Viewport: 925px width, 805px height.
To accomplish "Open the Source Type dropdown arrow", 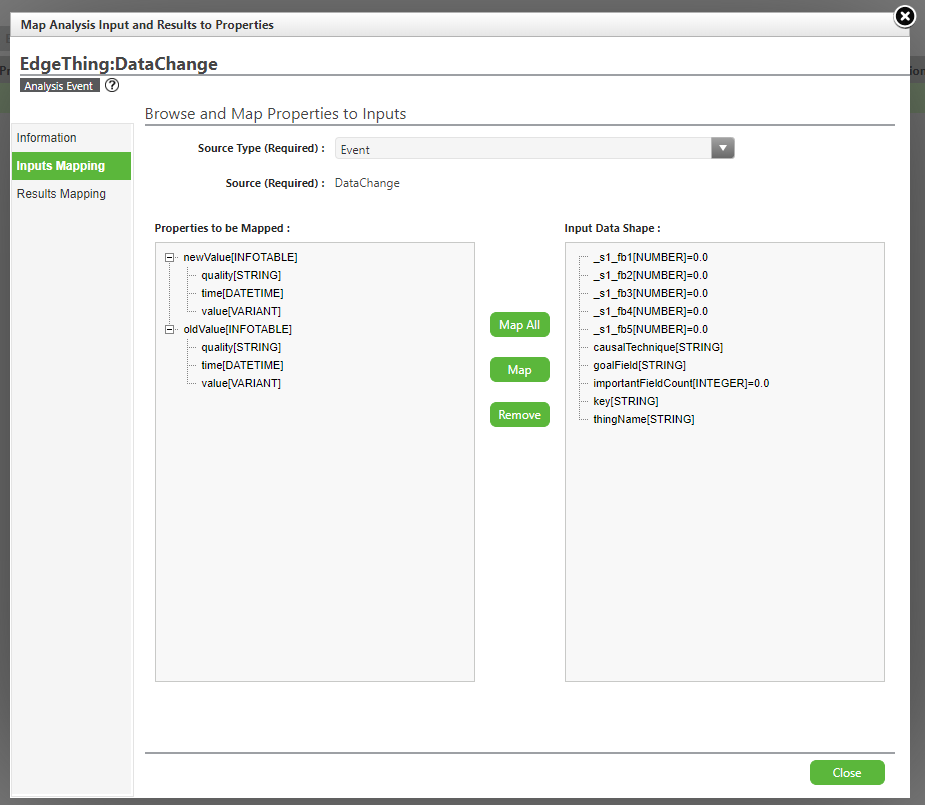I will (x=723, y=148).
